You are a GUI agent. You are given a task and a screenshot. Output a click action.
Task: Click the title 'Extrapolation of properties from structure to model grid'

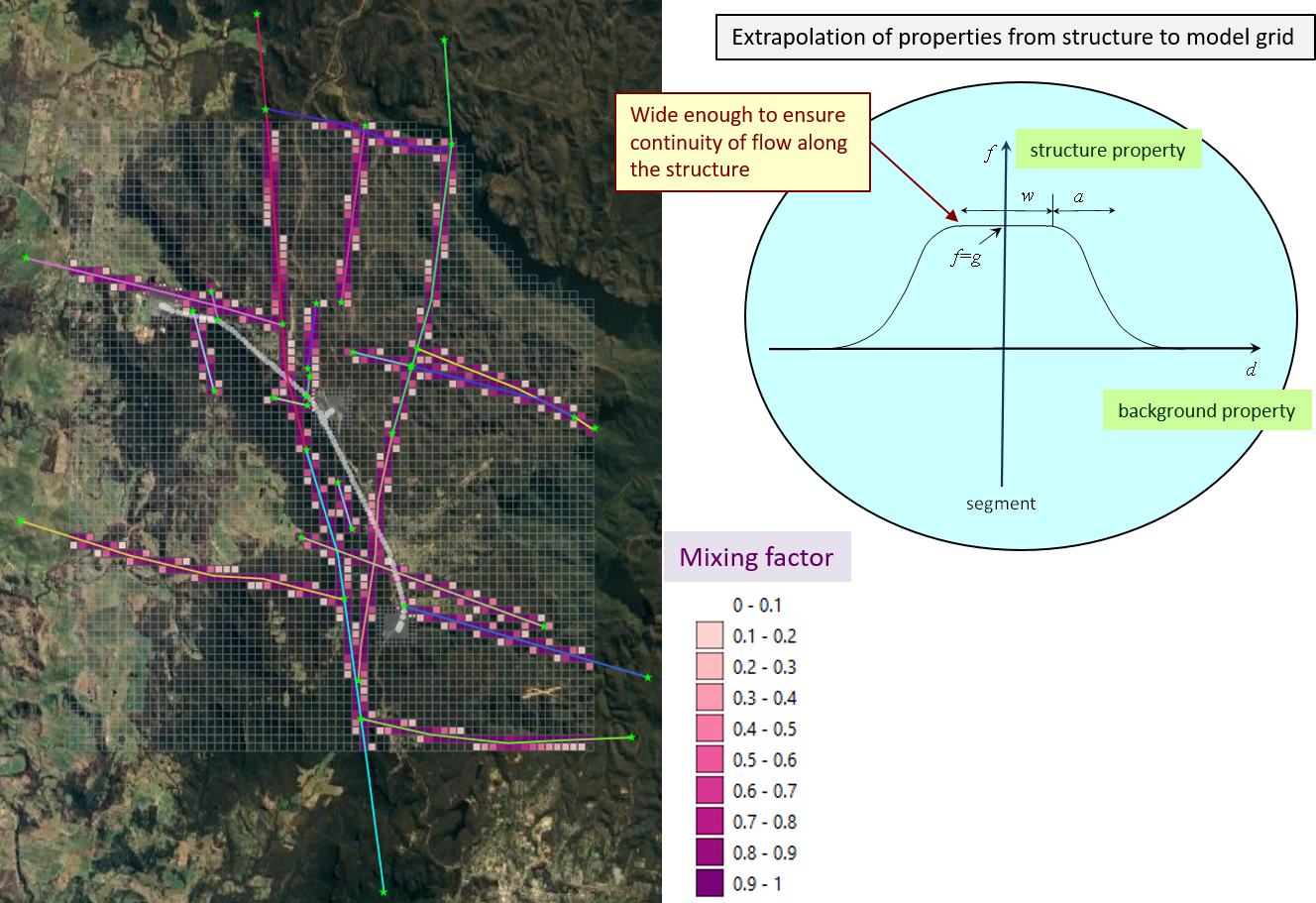1014,38
